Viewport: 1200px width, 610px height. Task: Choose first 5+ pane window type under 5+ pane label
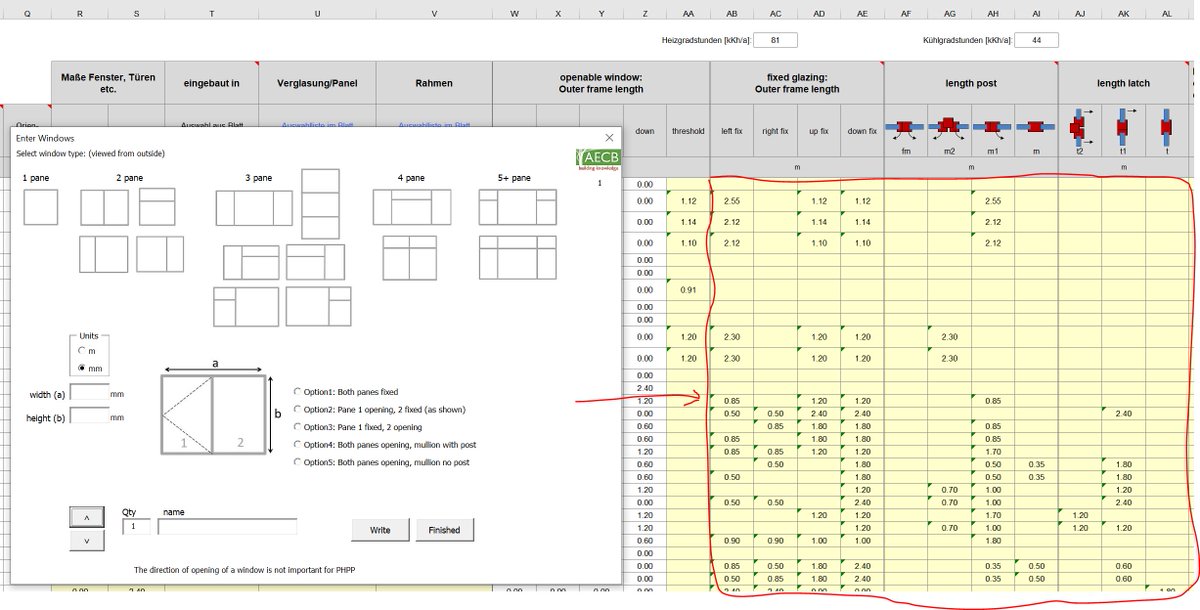(518, 207)
